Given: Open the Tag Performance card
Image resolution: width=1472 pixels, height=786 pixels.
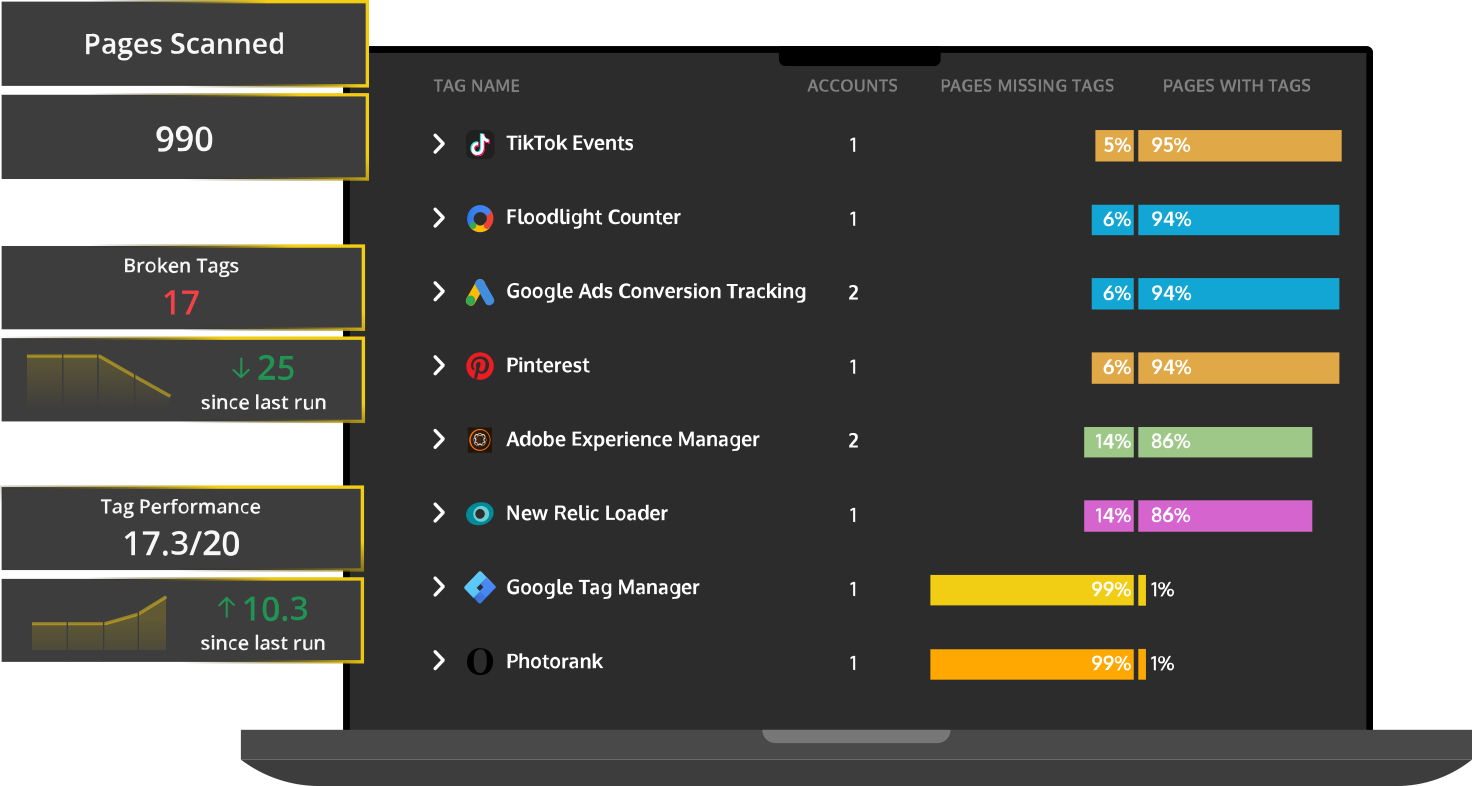Looking at the screenshot, I should [181, 529].
